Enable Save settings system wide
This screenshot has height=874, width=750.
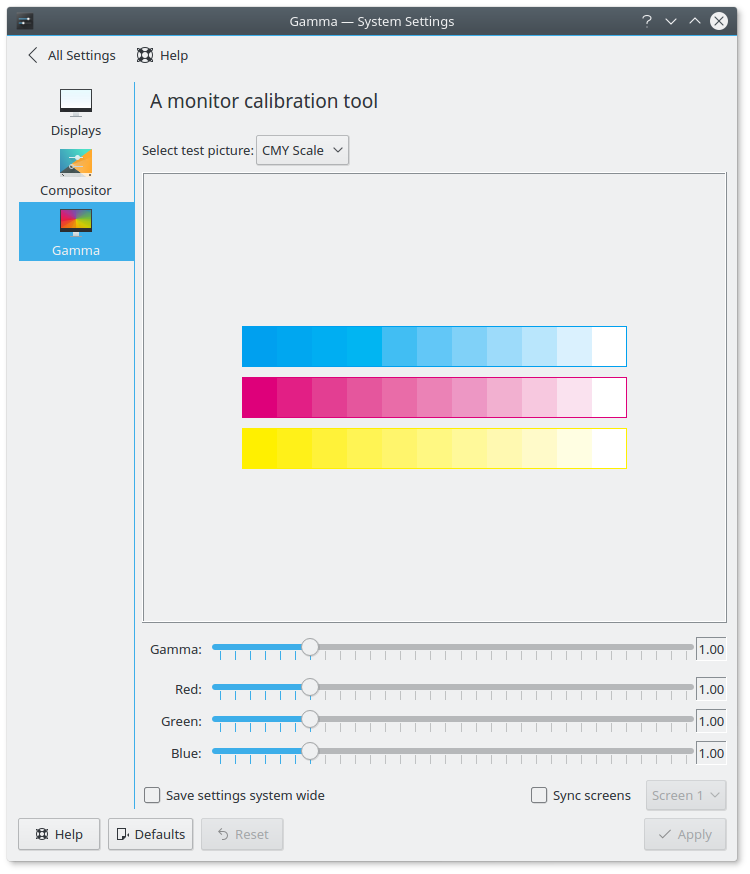(x=152, y=796)
